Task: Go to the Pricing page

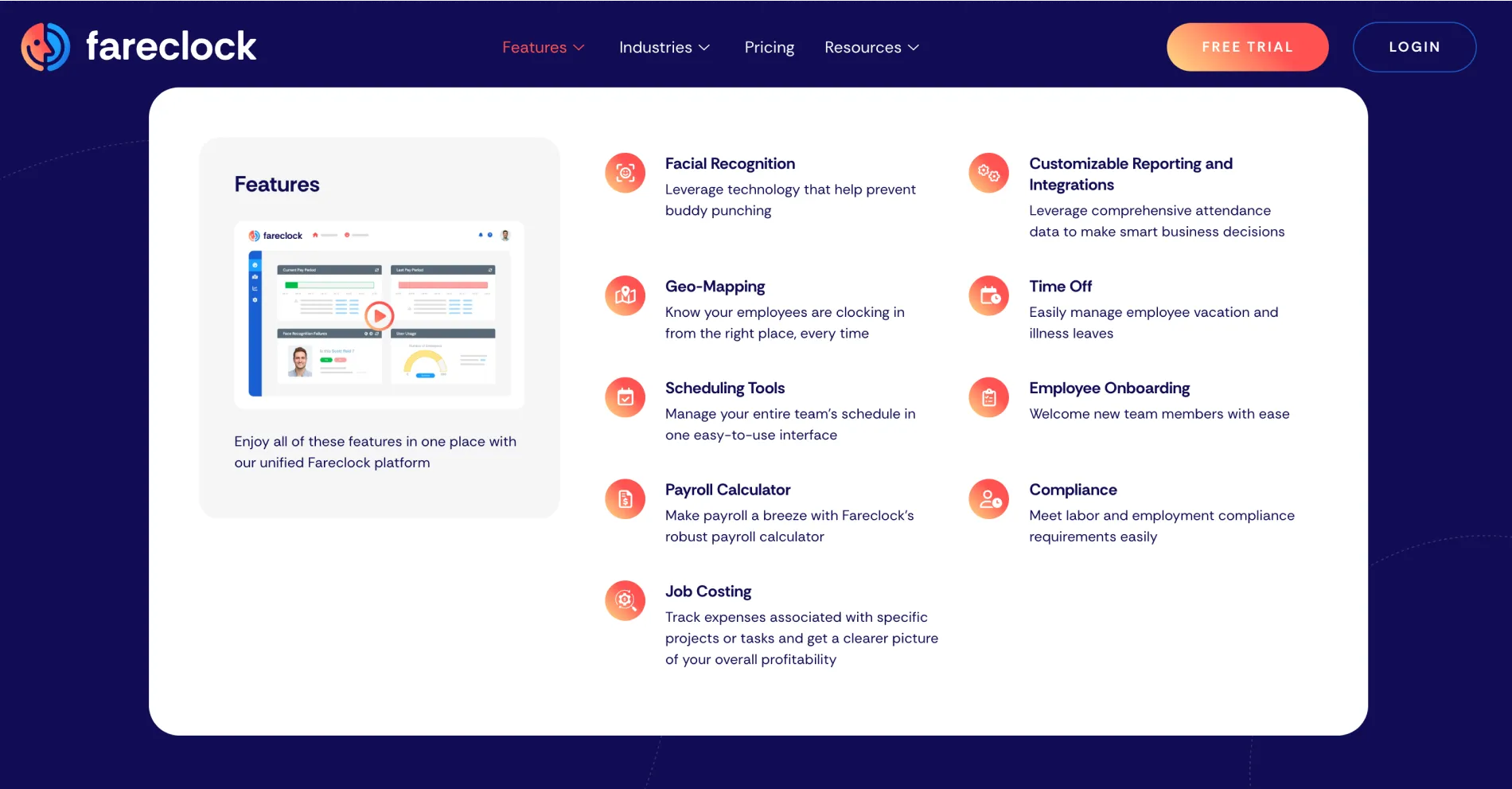Action: [770, 47]
